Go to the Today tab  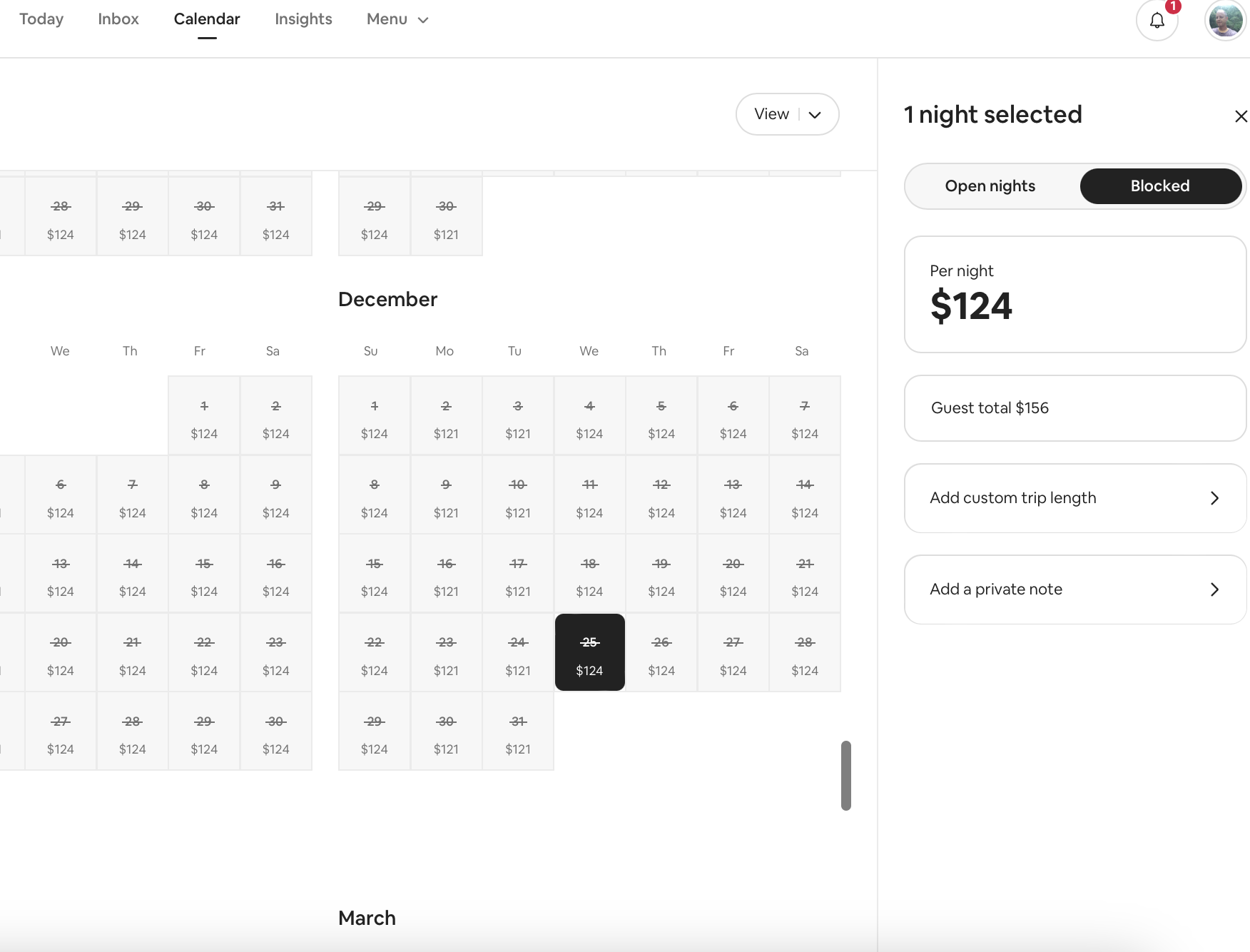[x=41, y=19]
